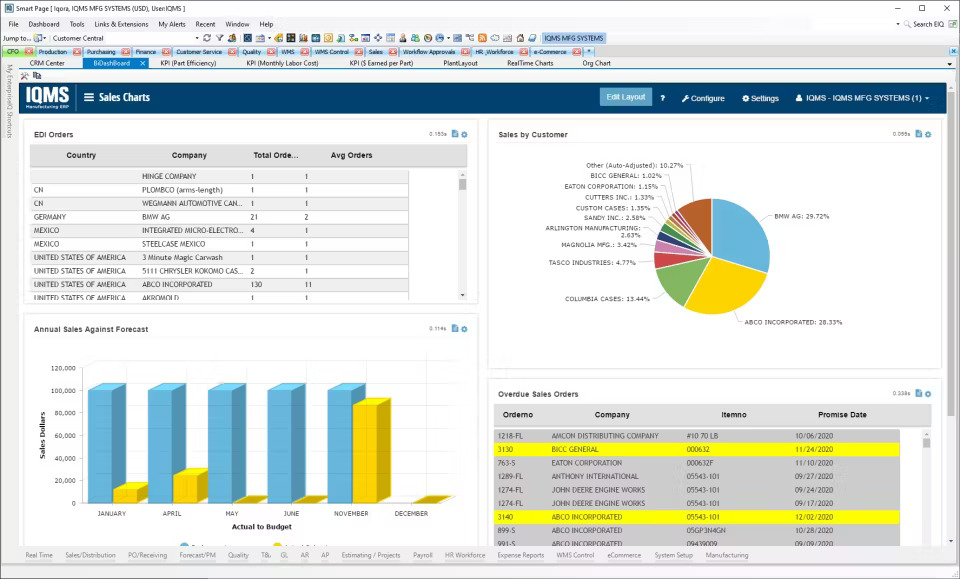Screen dimensions: 960x579
Task: Click the help question mark icon
Action: [x=662, y=97]
